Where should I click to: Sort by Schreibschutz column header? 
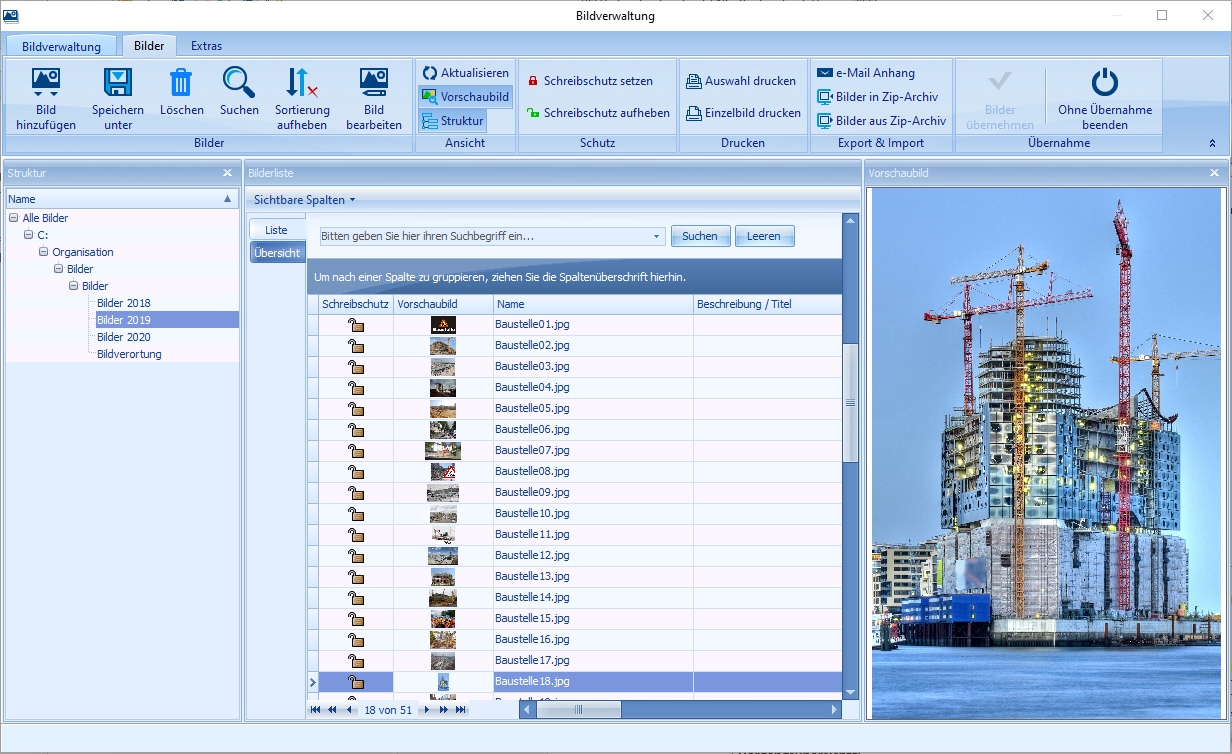(x=355, y=304)
